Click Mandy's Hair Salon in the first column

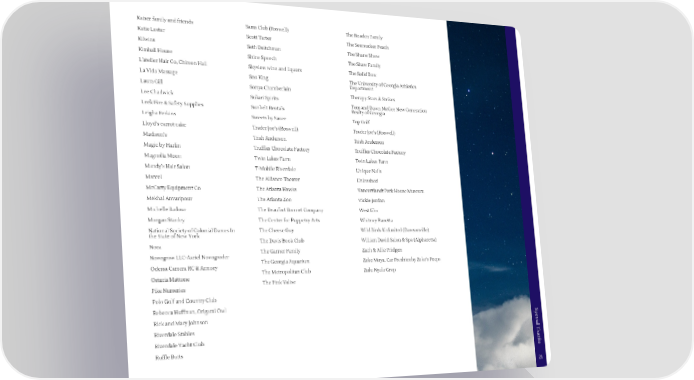point(167,166)
